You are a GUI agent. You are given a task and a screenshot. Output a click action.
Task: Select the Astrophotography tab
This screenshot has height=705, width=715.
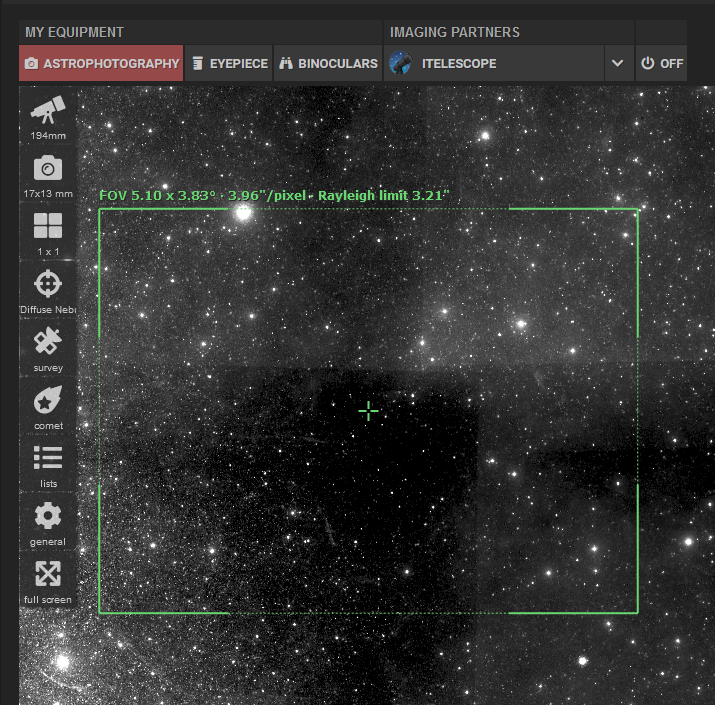tap(101, 63)
